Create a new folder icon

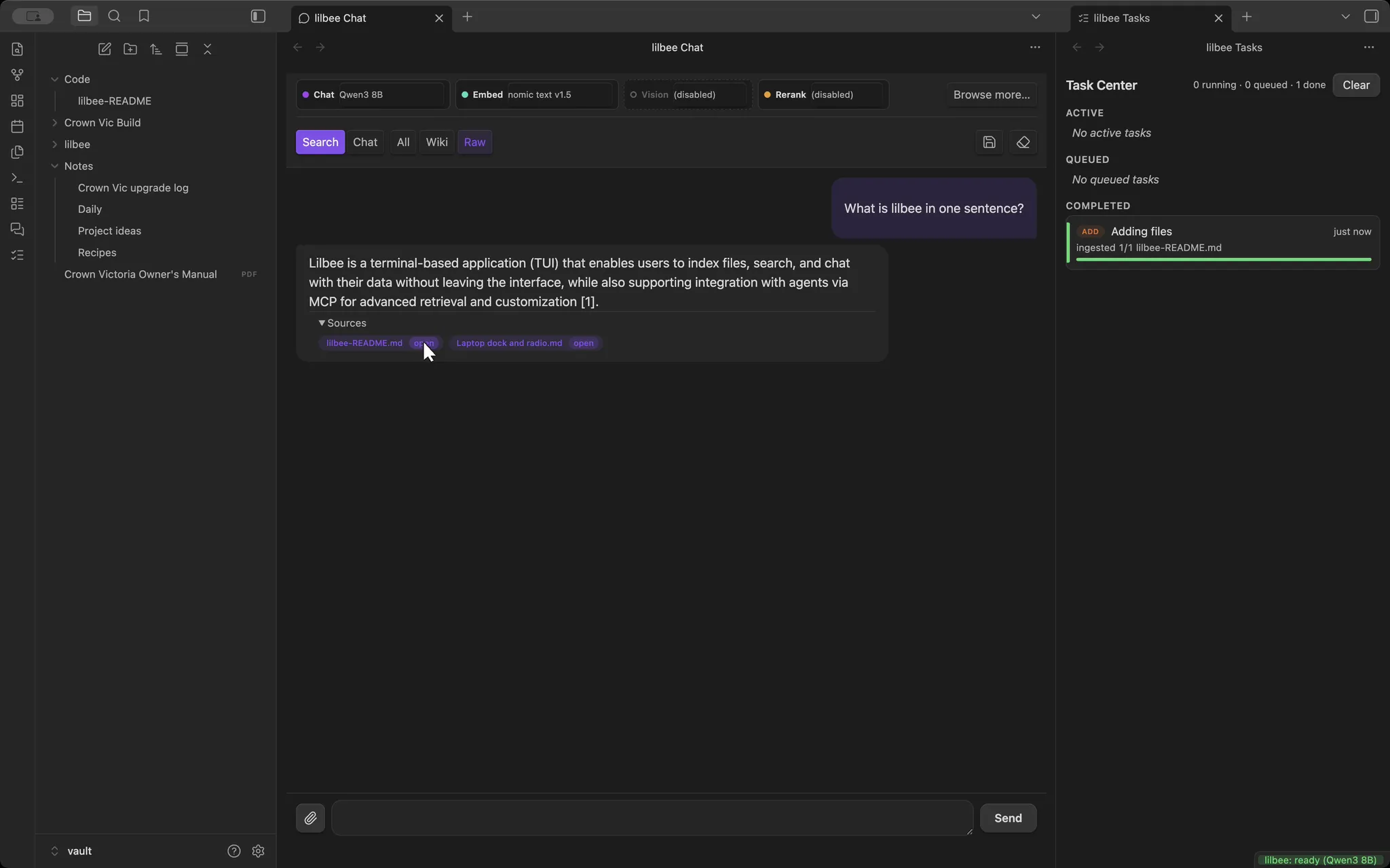coord(130,49)
